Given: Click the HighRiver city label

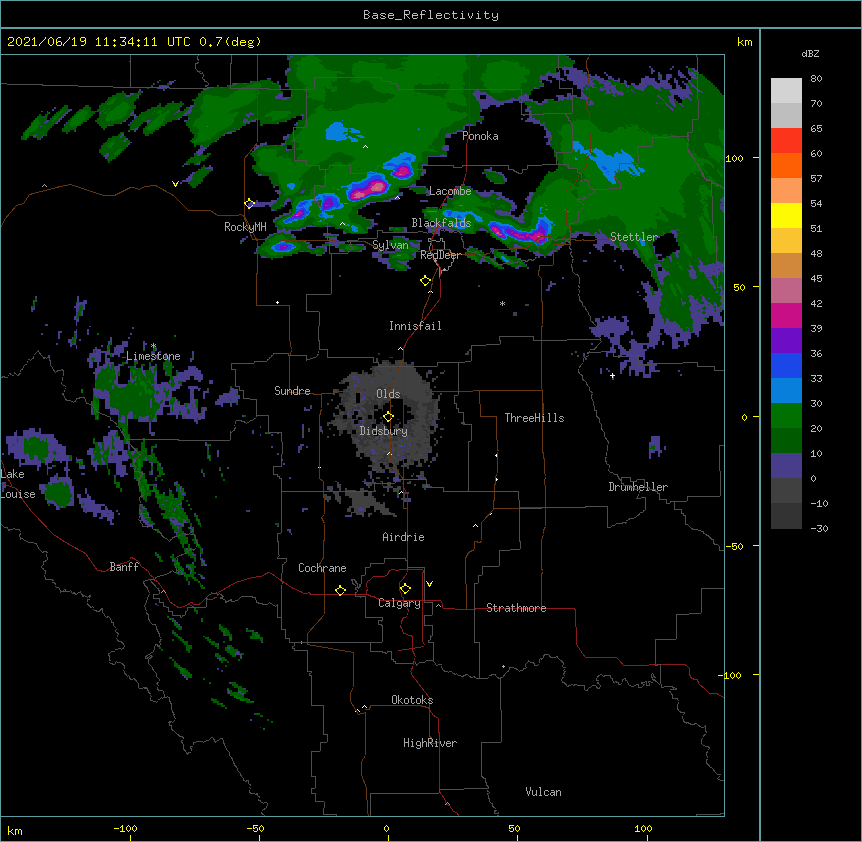Looking at the screenshot, I should pyautogui.click(x=430, y=743).
